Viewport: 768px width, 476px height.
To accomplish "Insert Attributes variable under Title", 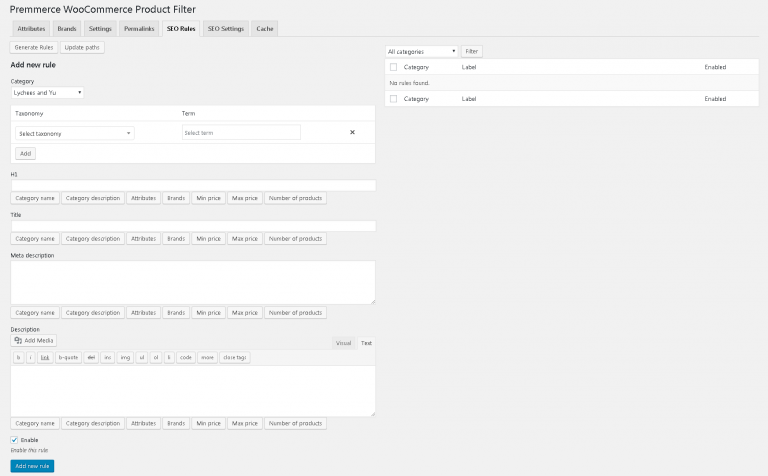I will [x=144, y=239].
